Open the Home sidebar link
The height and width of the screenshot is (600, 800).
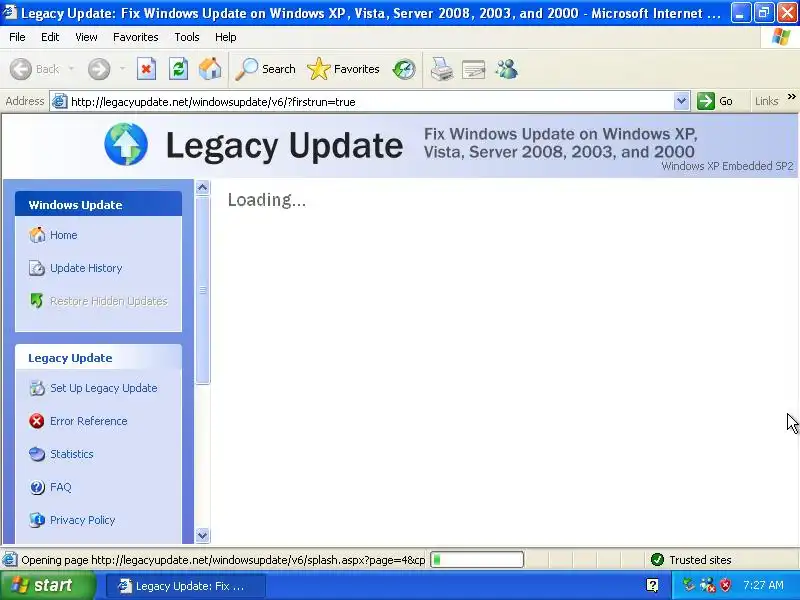click(63, 235)
